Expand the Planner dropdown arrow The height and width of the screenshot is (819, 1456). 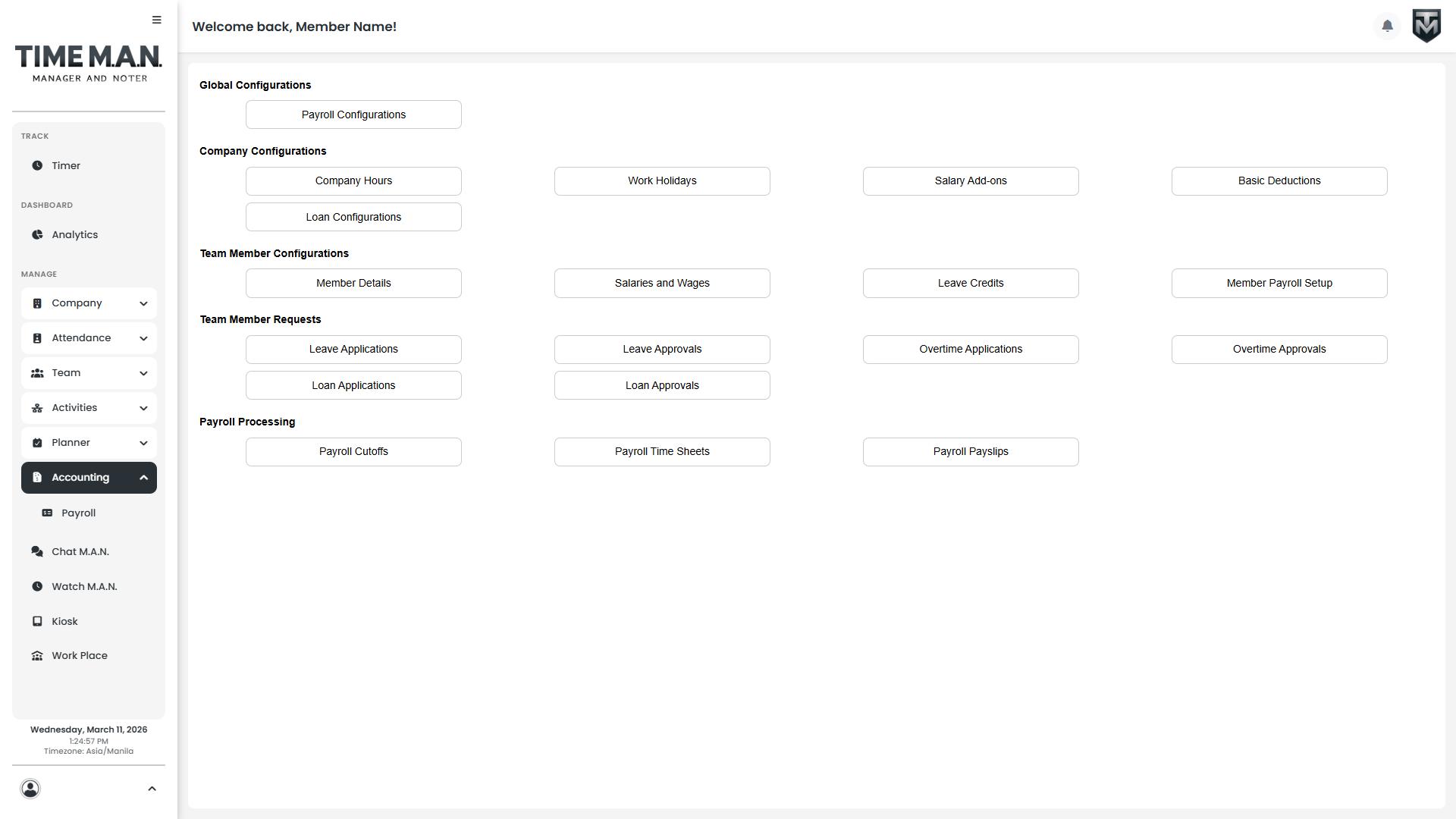[143, 443]
